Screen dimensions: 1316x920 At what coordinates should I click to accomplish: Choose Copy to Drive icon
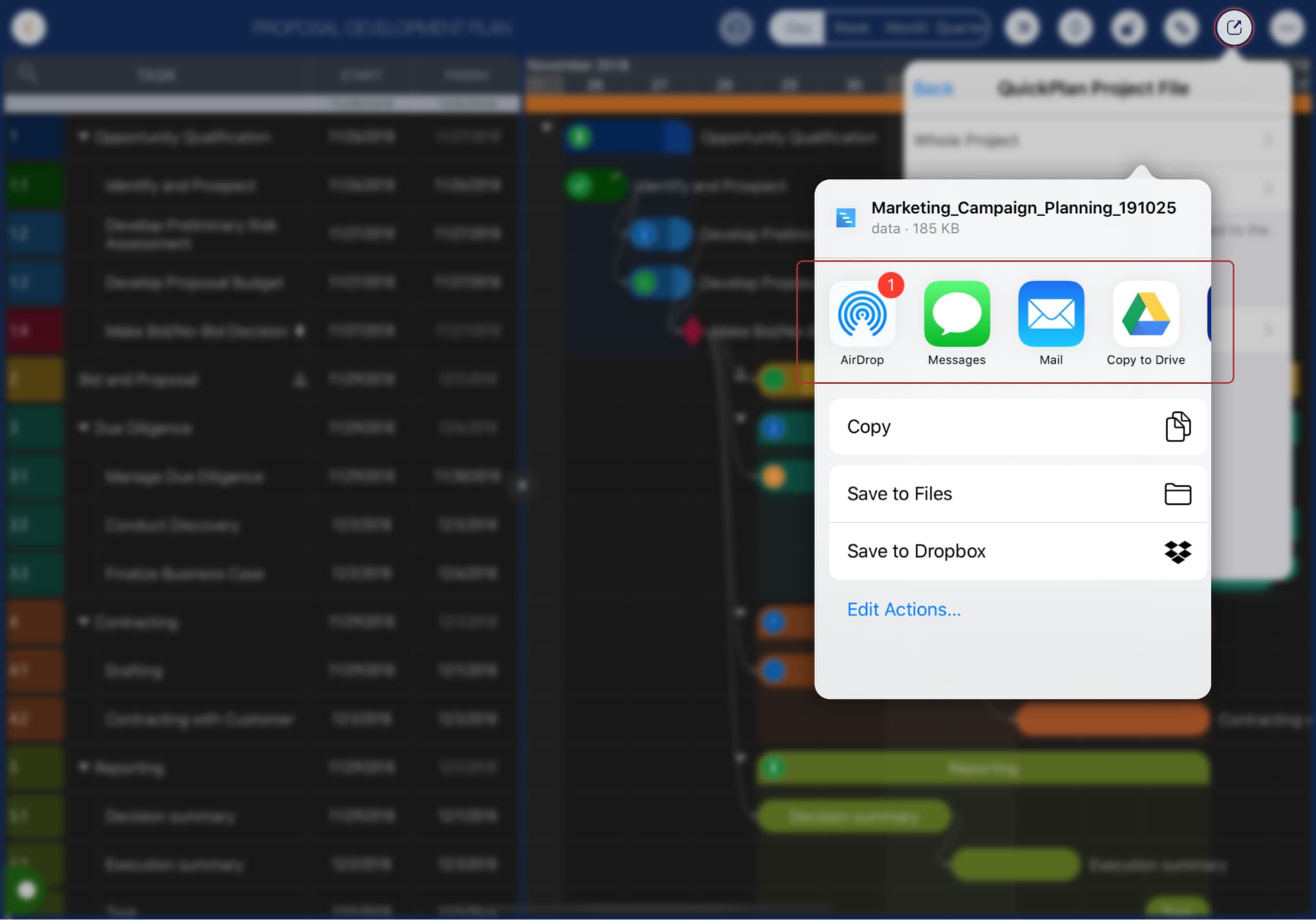(x=1145, y=314)
